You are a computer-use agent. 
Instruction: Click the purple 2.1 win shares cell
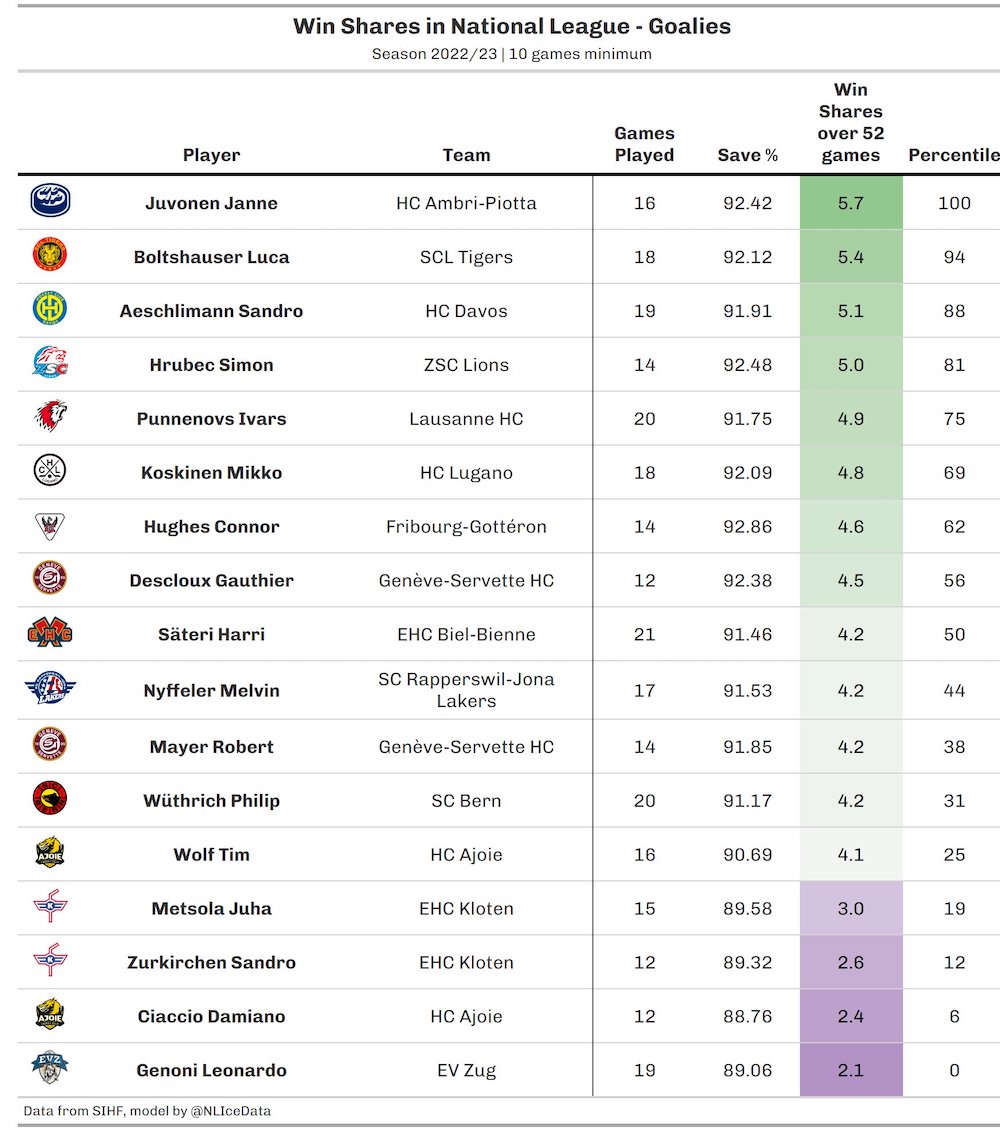[851, 1070]
